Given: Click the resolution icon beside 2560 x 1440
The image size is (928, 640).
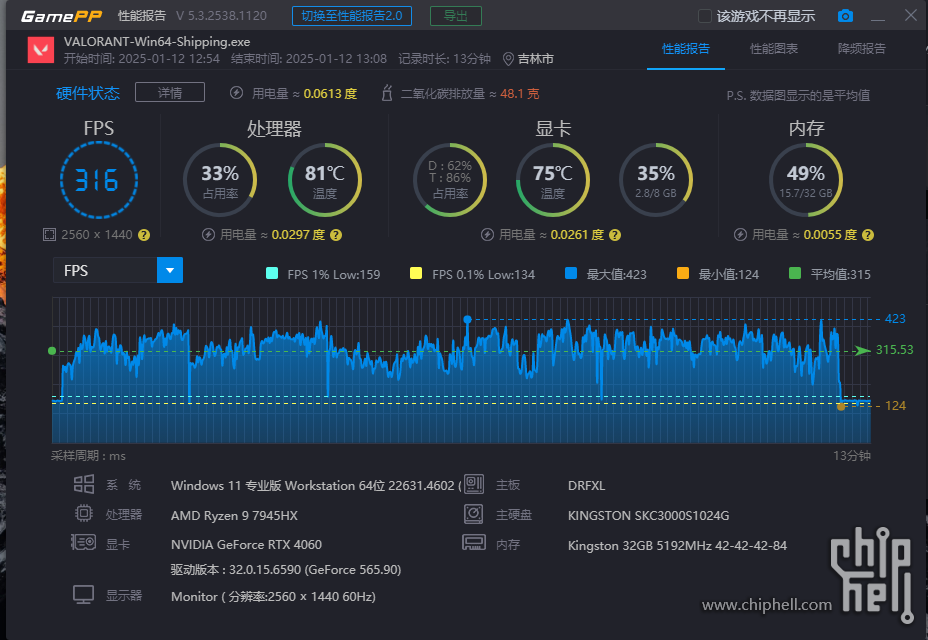Looking at the screenshot, I should (49, 235).
